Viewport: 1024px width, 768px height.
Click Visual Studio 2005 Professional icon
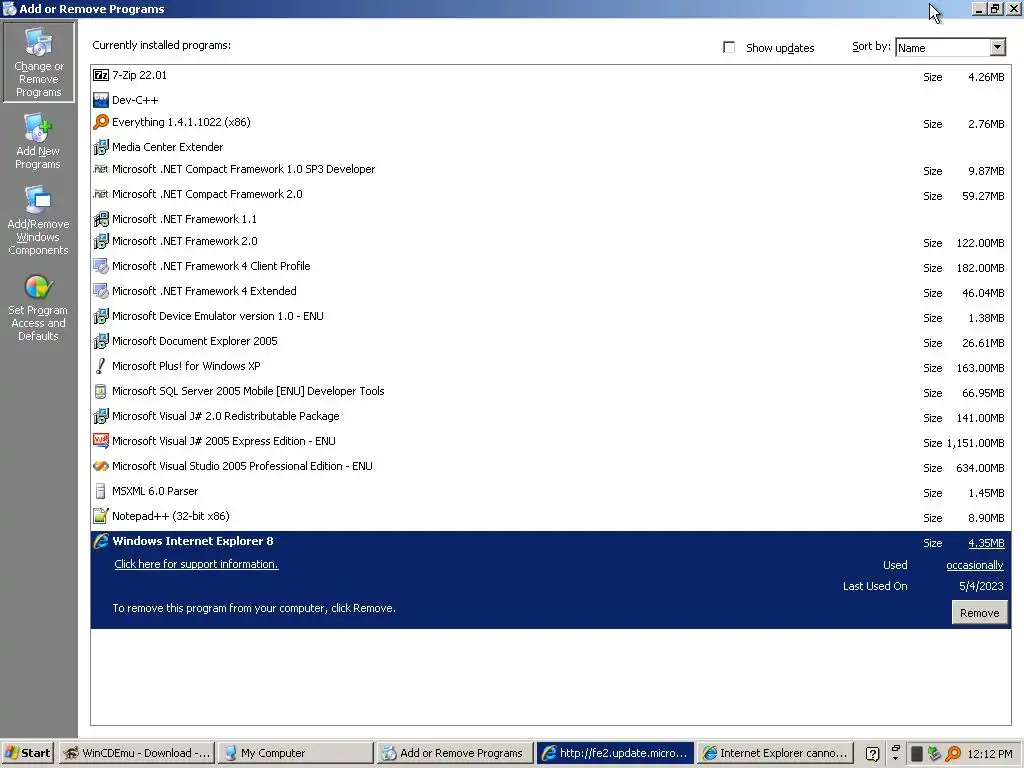click(101, 466)
